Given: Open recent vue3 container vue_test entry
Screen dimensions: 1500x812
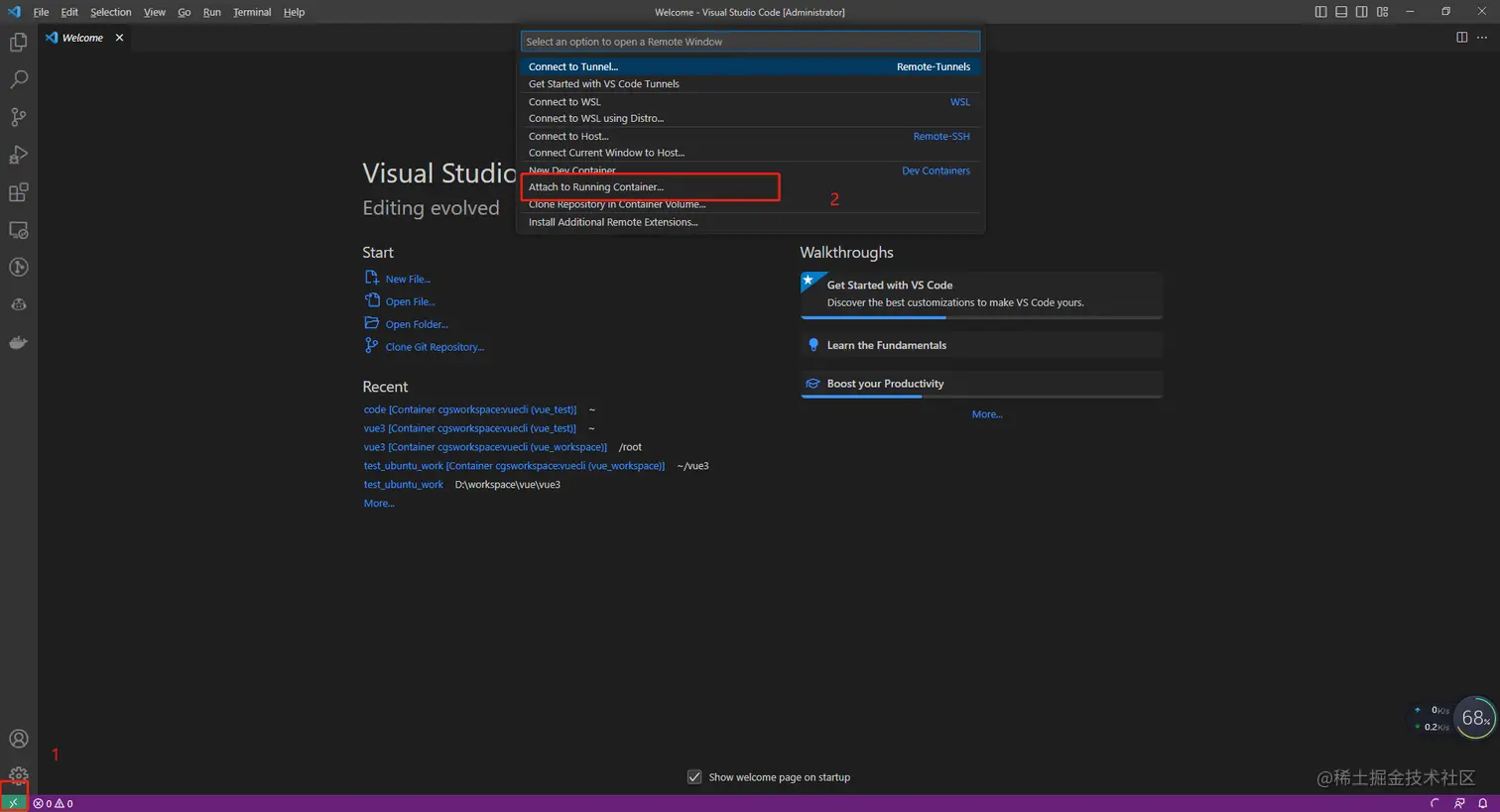Looking at the screenshot, I should pyautogui.click(x=470, y=428).
